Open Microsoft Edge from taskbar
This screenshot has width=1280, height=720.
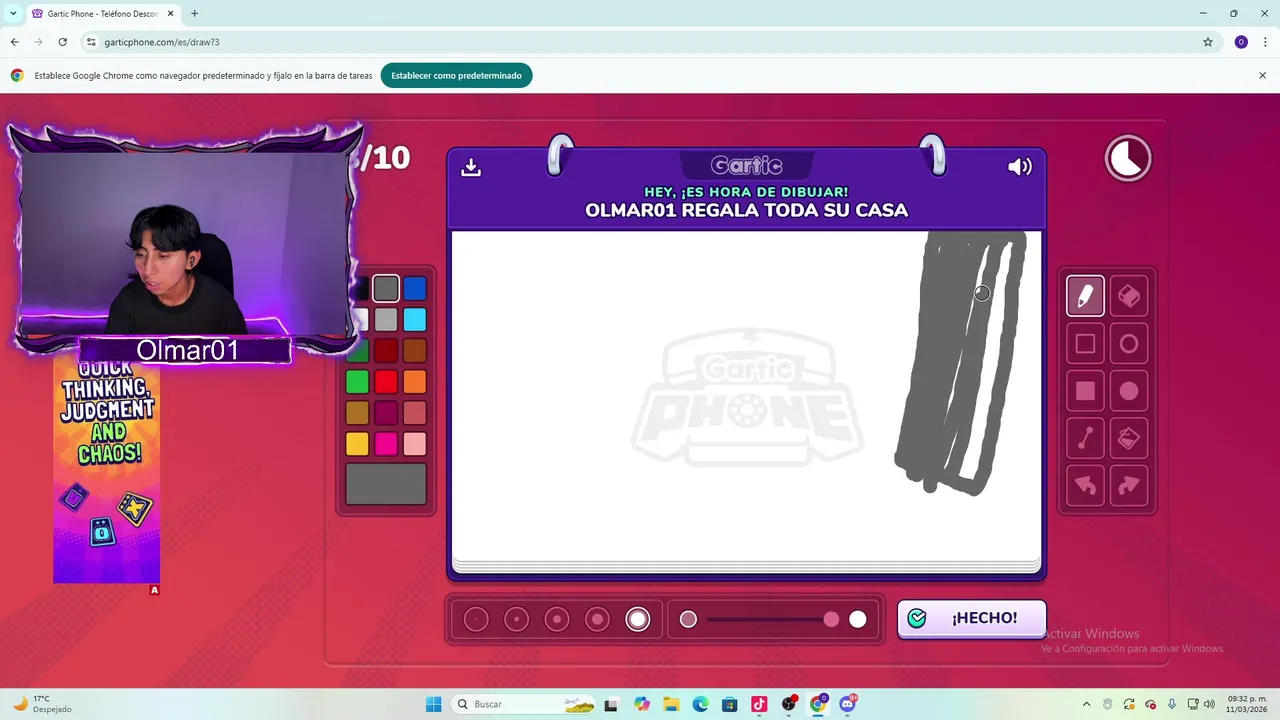tap(700, 704)
